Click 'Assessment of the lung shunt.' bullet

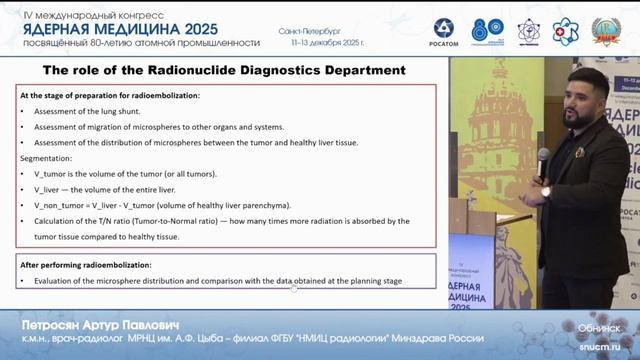click(x=87, y=111)
